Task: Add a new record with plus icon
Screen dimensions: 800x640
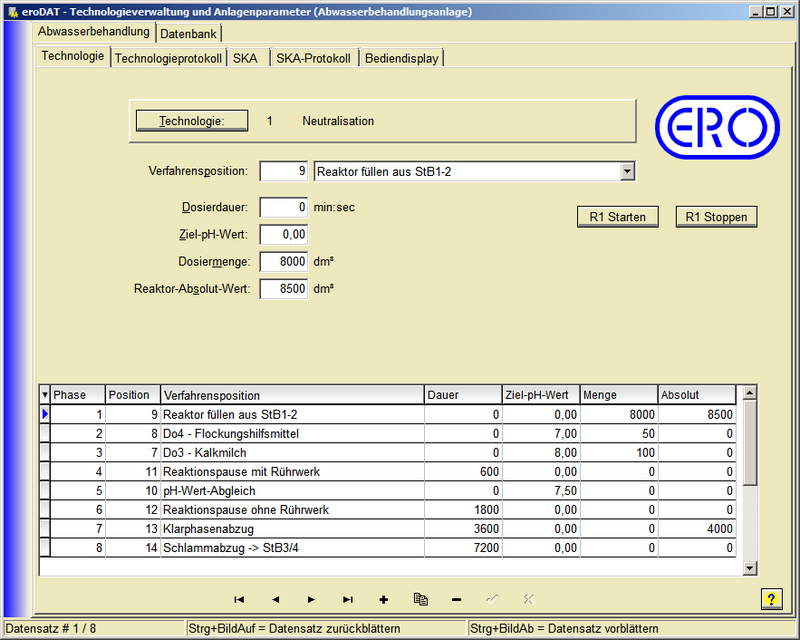Action: pos(383,599)
